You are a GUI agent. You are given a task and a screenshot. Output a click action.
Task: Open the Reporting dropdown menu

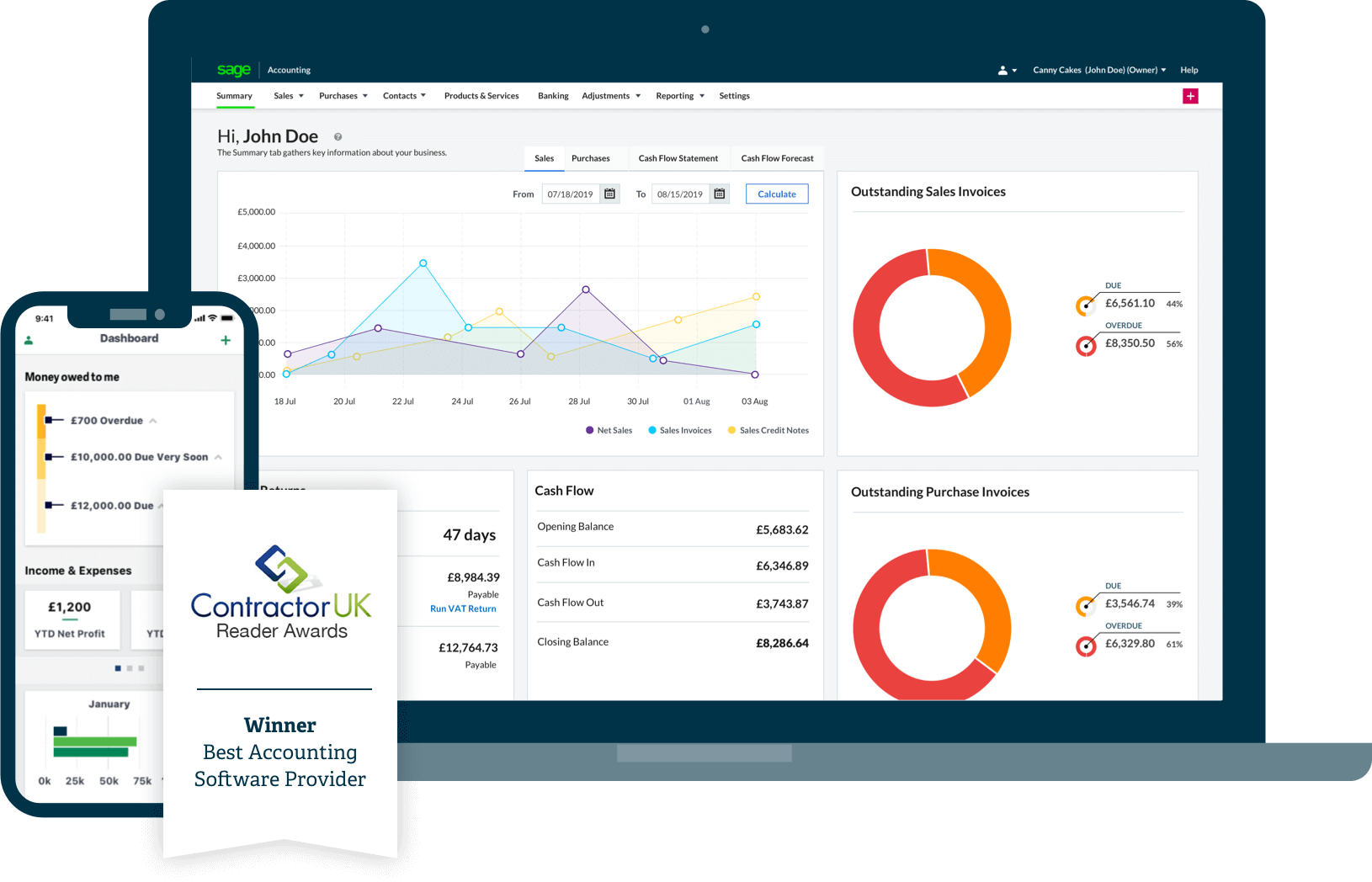680,96
